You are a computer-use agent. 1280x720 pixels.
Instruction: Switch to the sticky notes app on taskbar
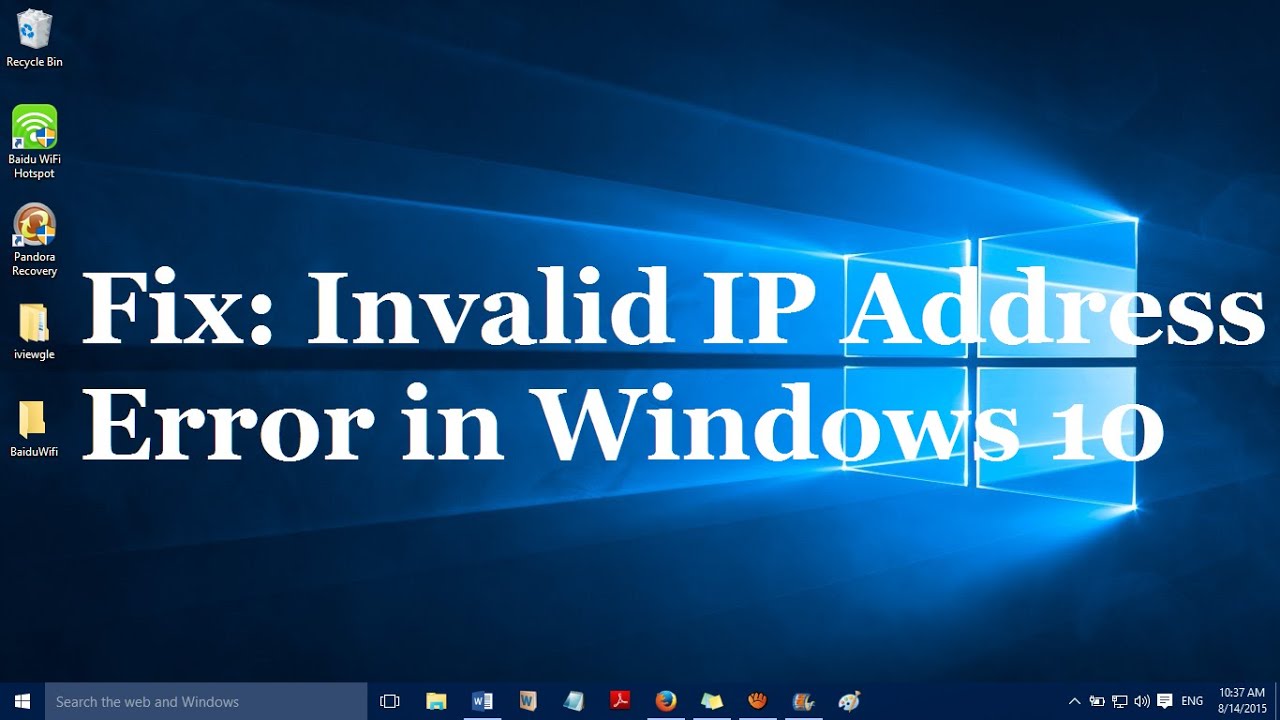point(712,701)
